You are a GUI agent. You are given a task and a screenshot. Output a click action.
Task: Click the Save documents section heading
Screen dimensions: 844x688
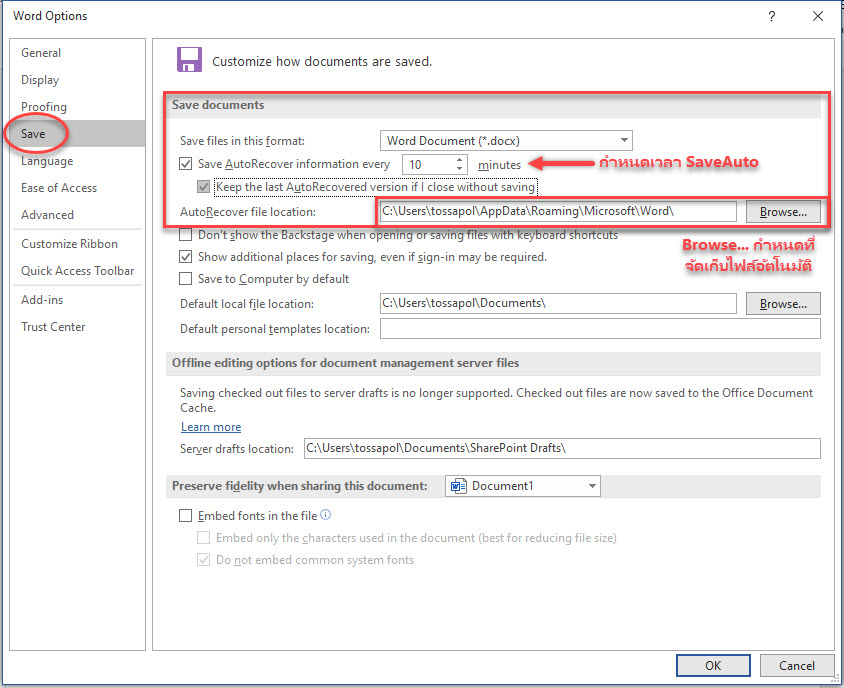coord(218,105)
